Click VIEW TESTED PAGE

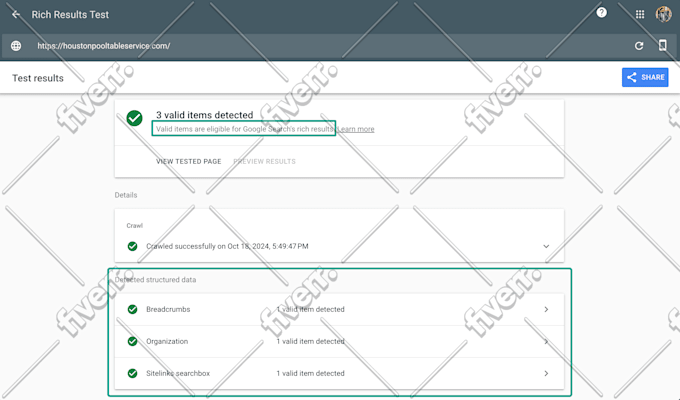tap(189, 161)
